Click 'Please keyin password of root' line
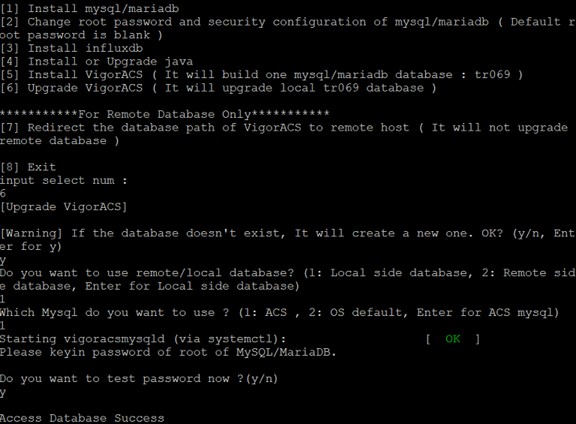The image size is (576, 424). [168, 352]
